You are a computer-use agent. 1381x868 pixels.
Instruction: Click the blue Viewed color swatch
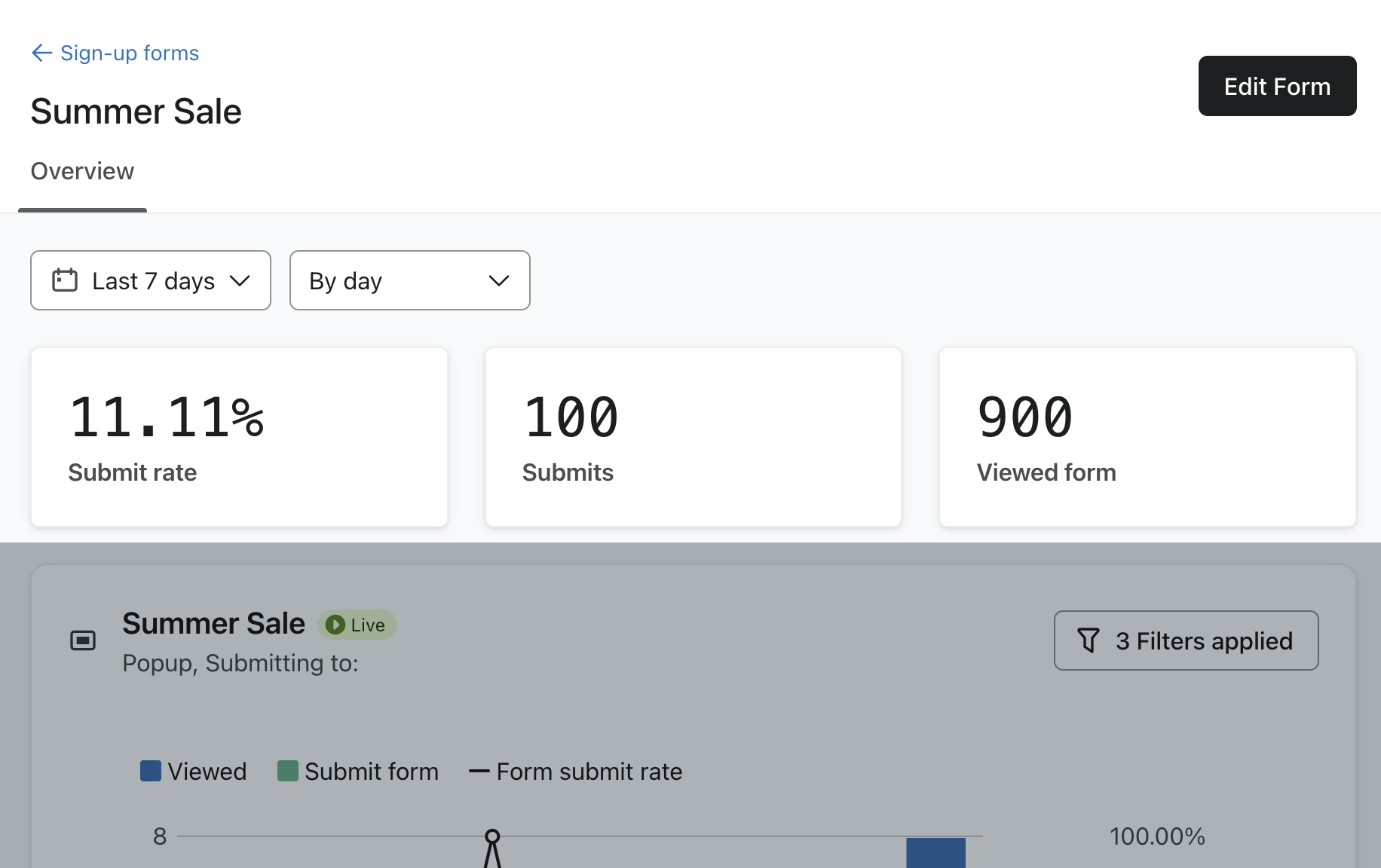(151, 771)
